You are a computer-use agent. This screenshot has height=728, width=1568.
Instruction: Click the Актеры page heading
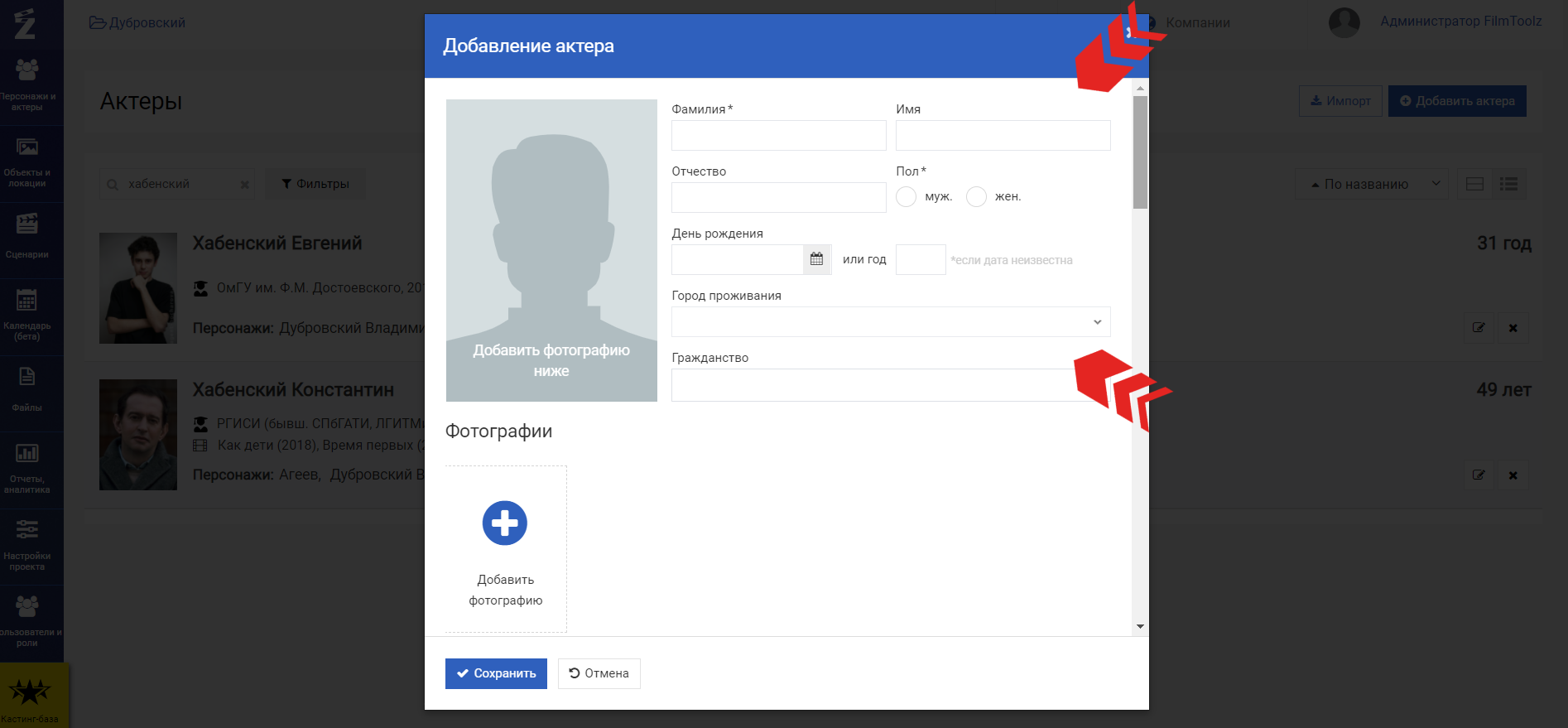[141, 101]
